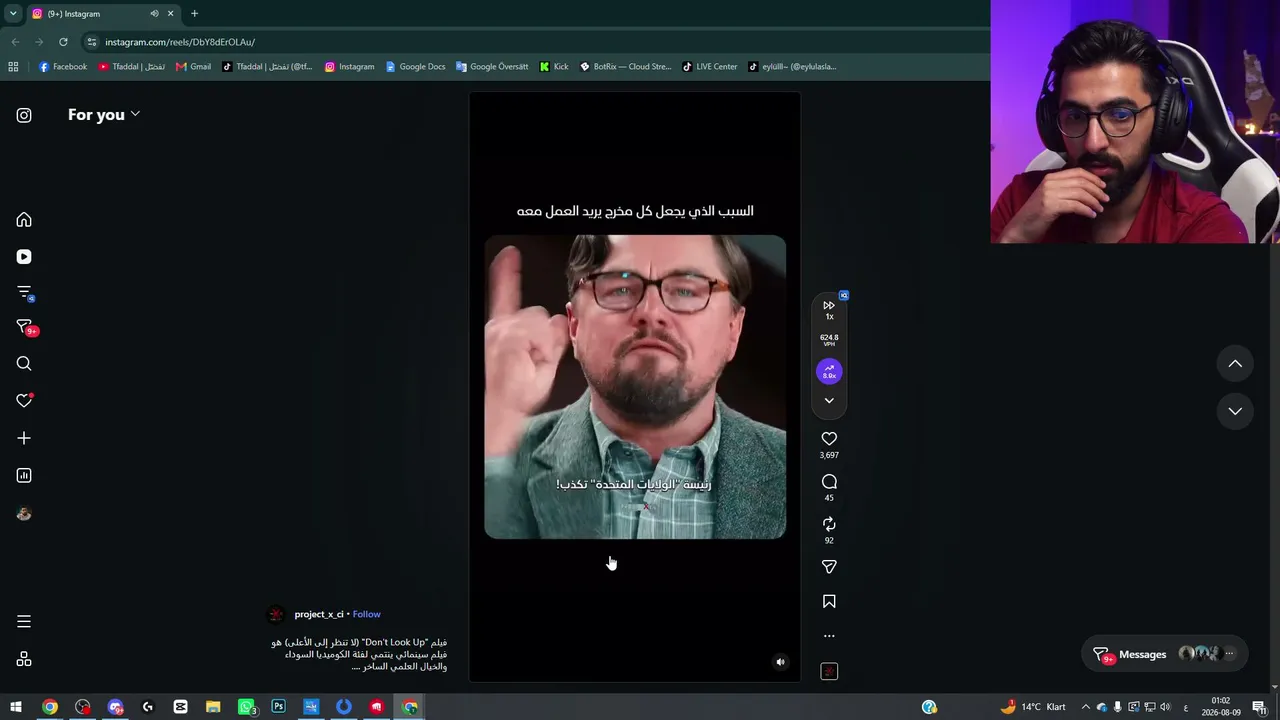
Task: Expand the extension panel chevron under 8.9x
Action: point(829,401)
